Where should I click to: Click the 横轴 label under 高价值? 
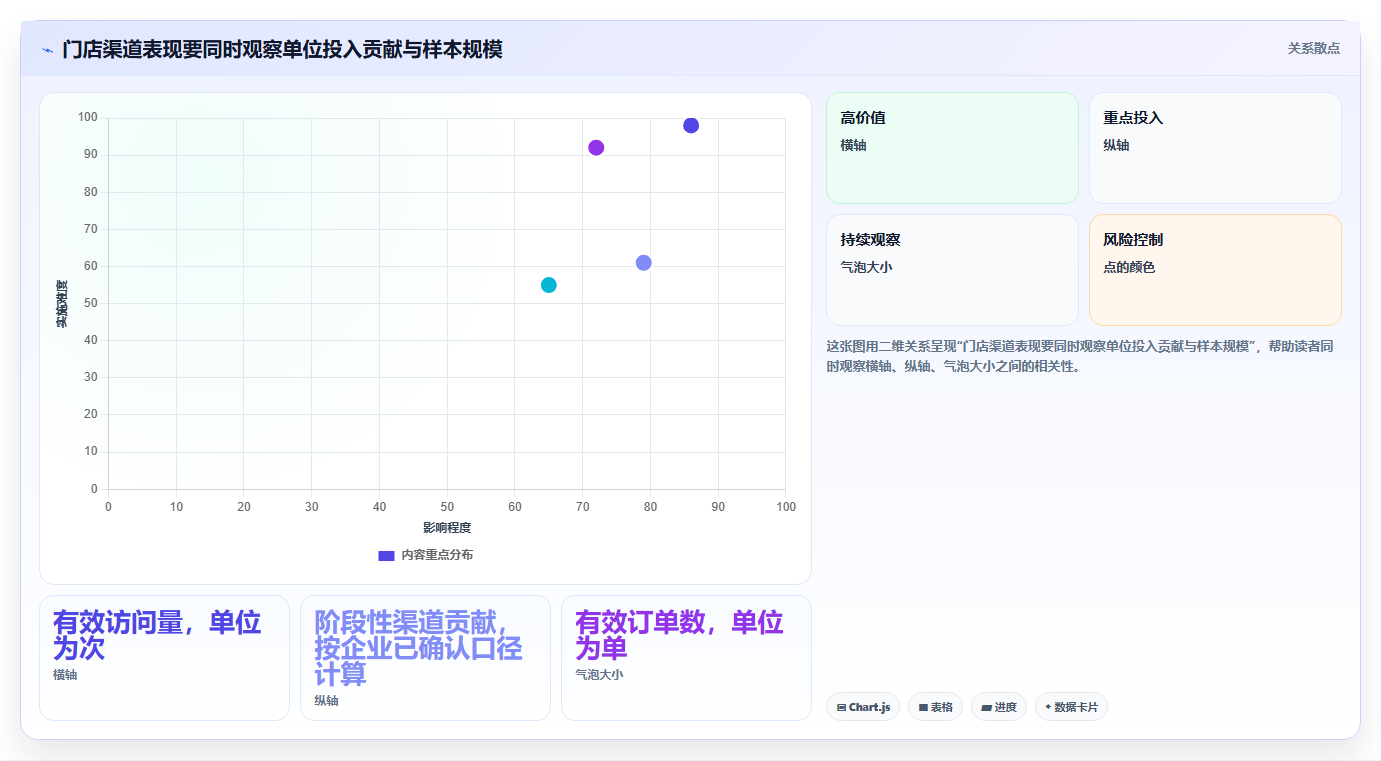click(853, 145)
